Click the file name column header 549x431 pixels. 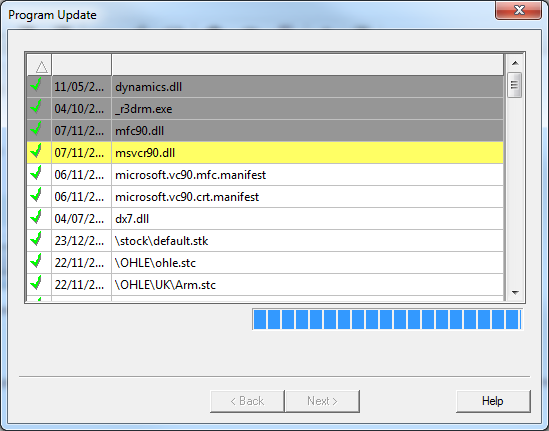tap(308, 65)
